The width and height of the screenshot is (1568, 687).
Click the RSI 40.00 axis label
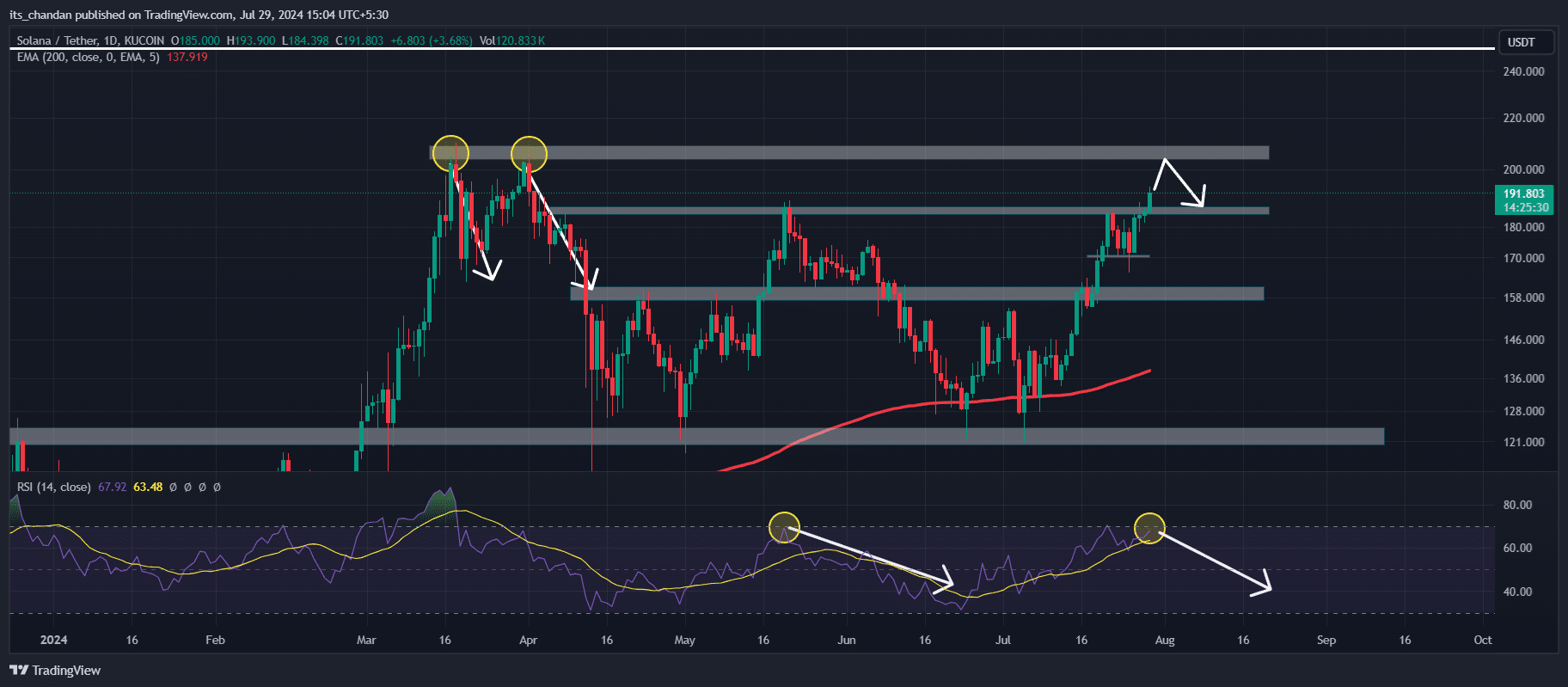[x=1517, y=592]
